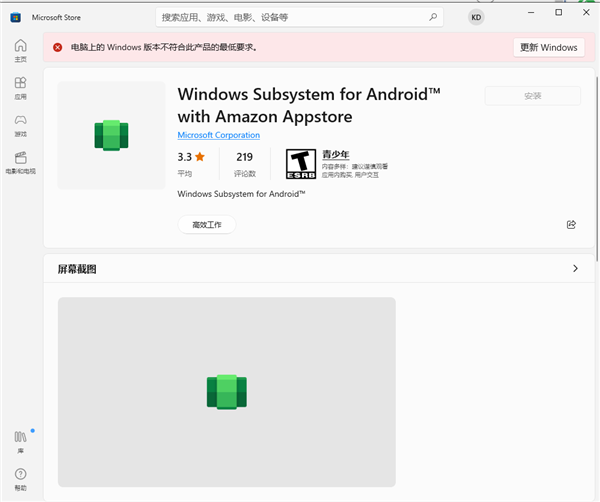This screenshot has height=502, width=600.
Task: Open the large screenshot preview thumbnail
Action: [x=226, y=391]
